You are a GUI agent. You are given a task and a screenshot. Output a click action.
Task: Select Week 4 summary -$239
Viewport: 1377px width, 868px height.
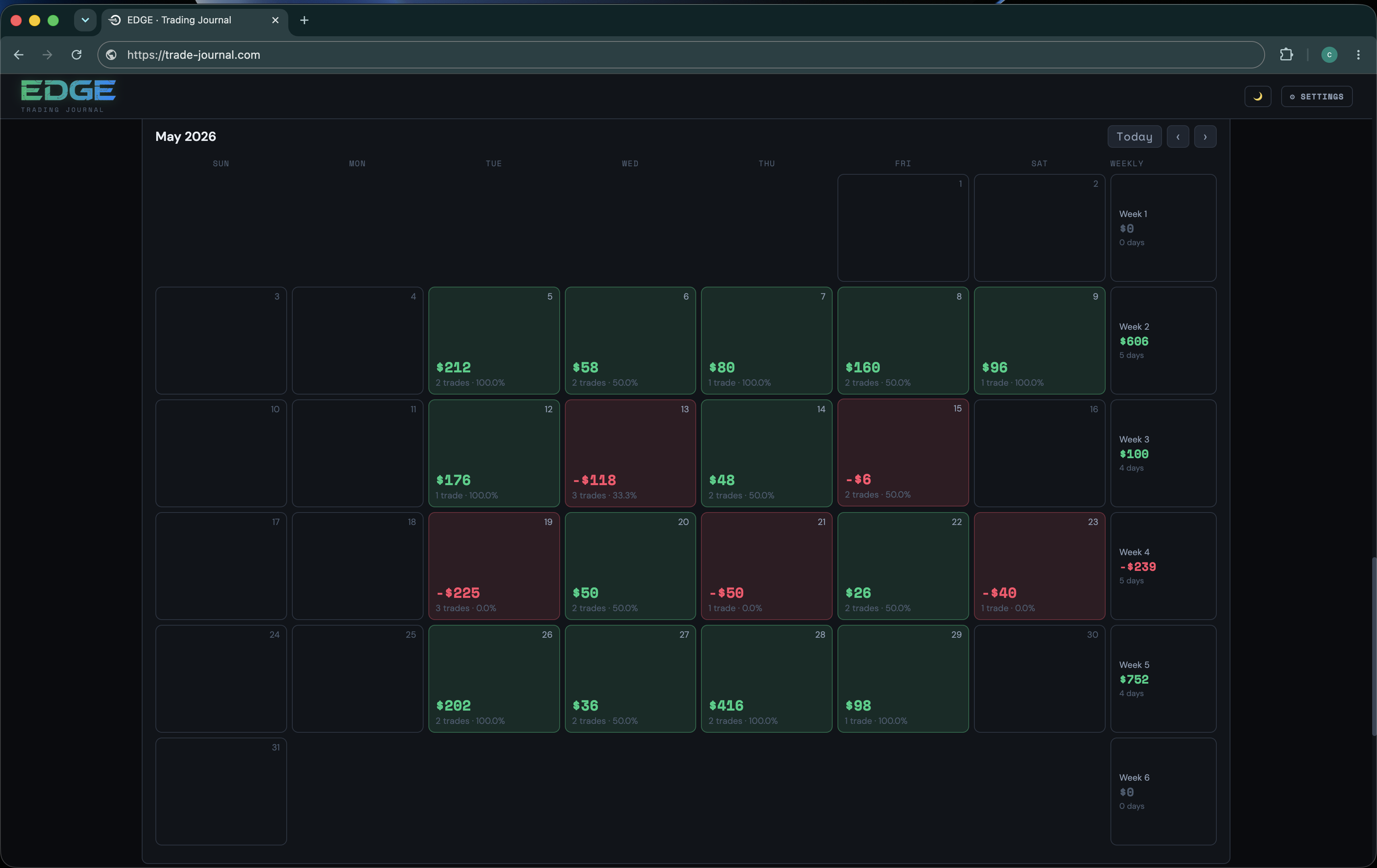click(1163, 566)
